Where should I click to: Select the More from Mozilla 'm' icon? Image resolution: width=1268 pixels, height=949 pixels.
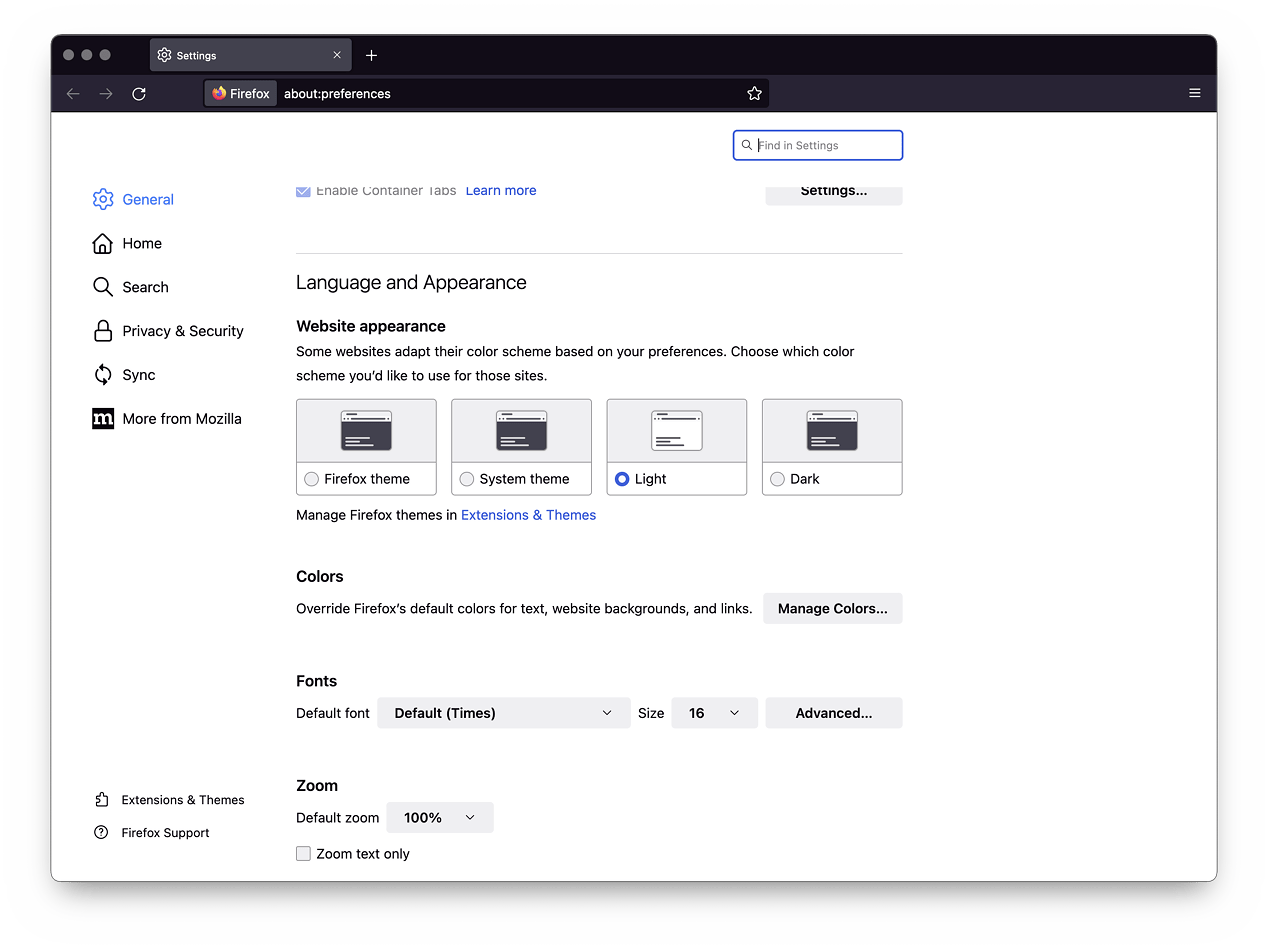[x=102, y=419]
